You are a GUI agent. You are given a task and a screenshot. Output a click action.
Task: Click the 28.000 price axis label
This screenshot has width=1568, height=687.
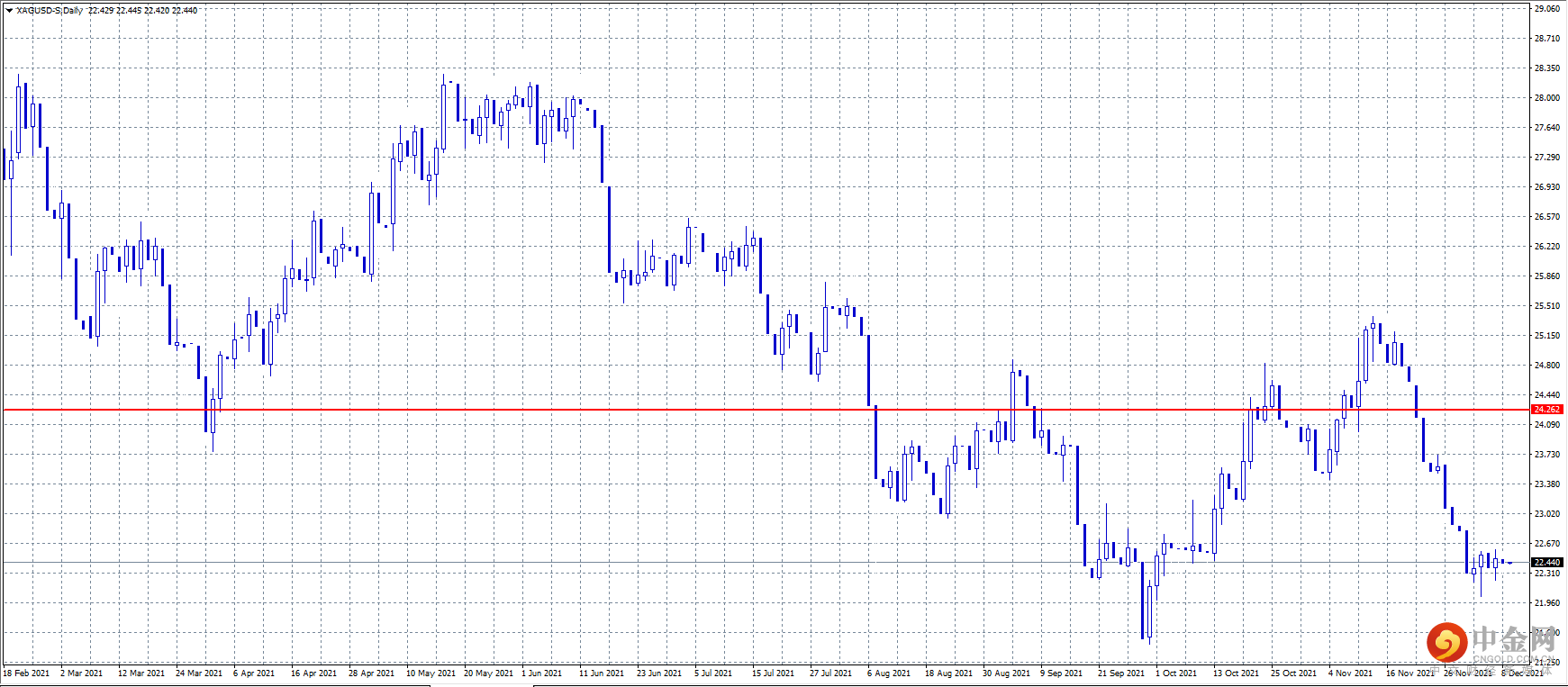pos(1546,98)
